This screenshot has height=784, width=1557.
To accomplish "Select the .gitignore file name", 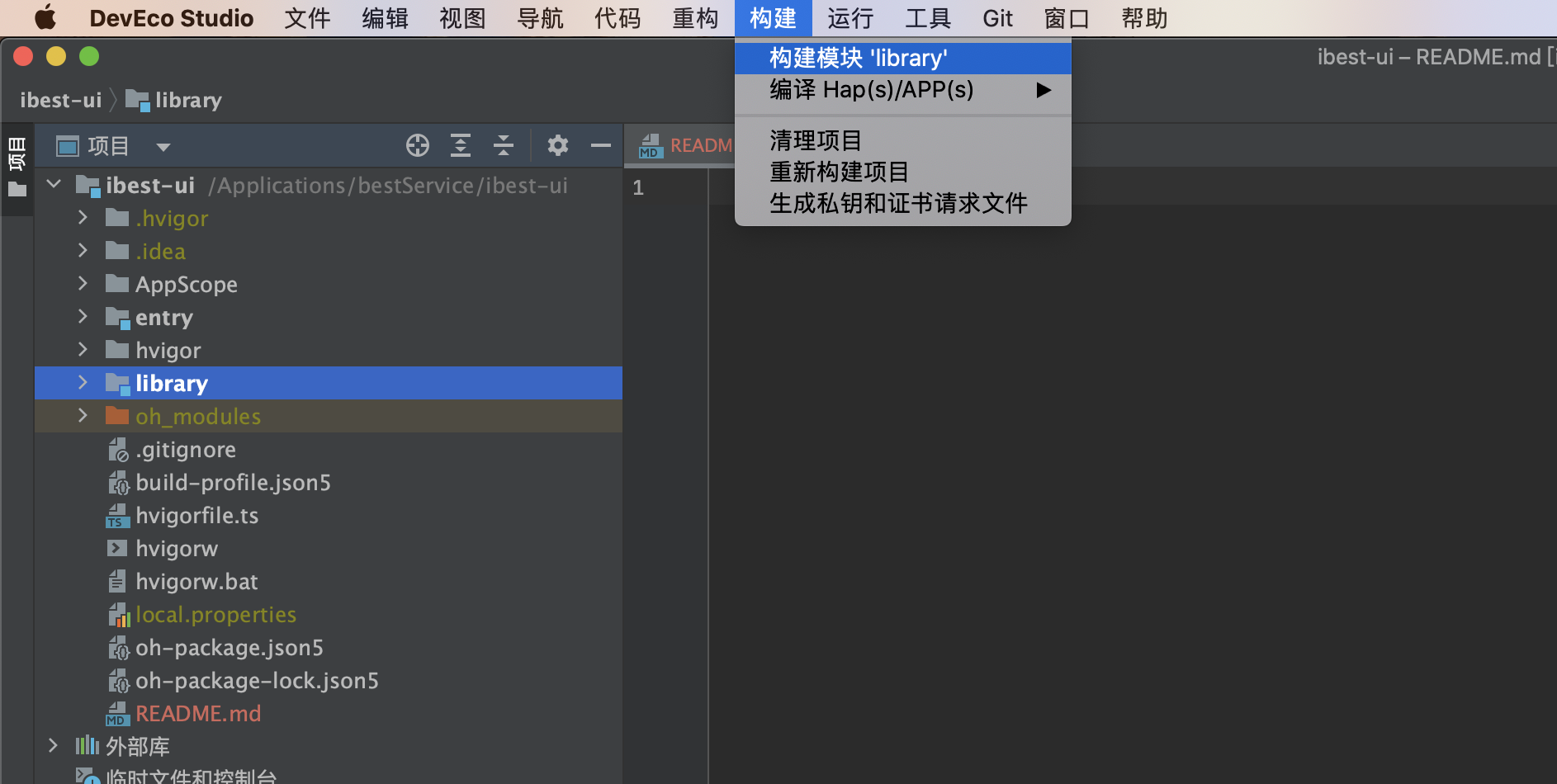I will 186,450.
